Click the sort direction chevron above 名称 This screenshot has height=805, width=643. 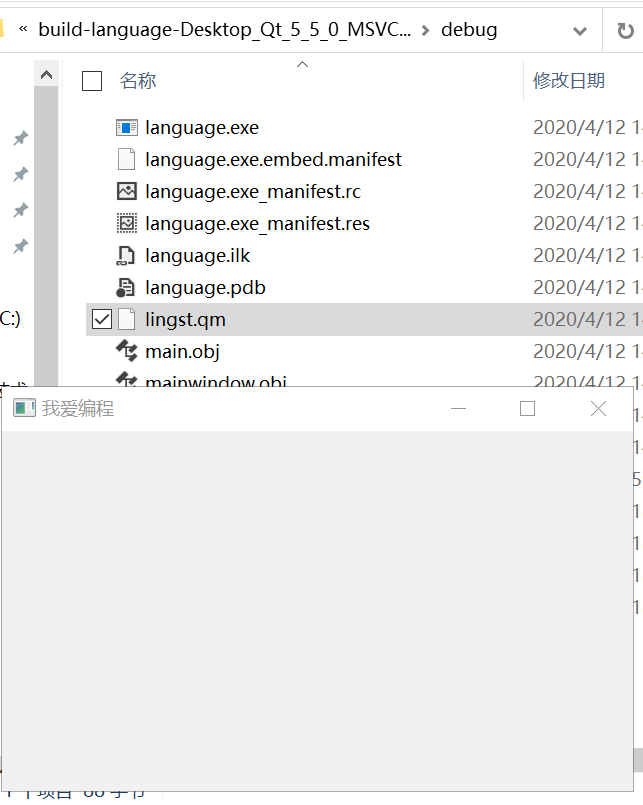tap(301, 64)
